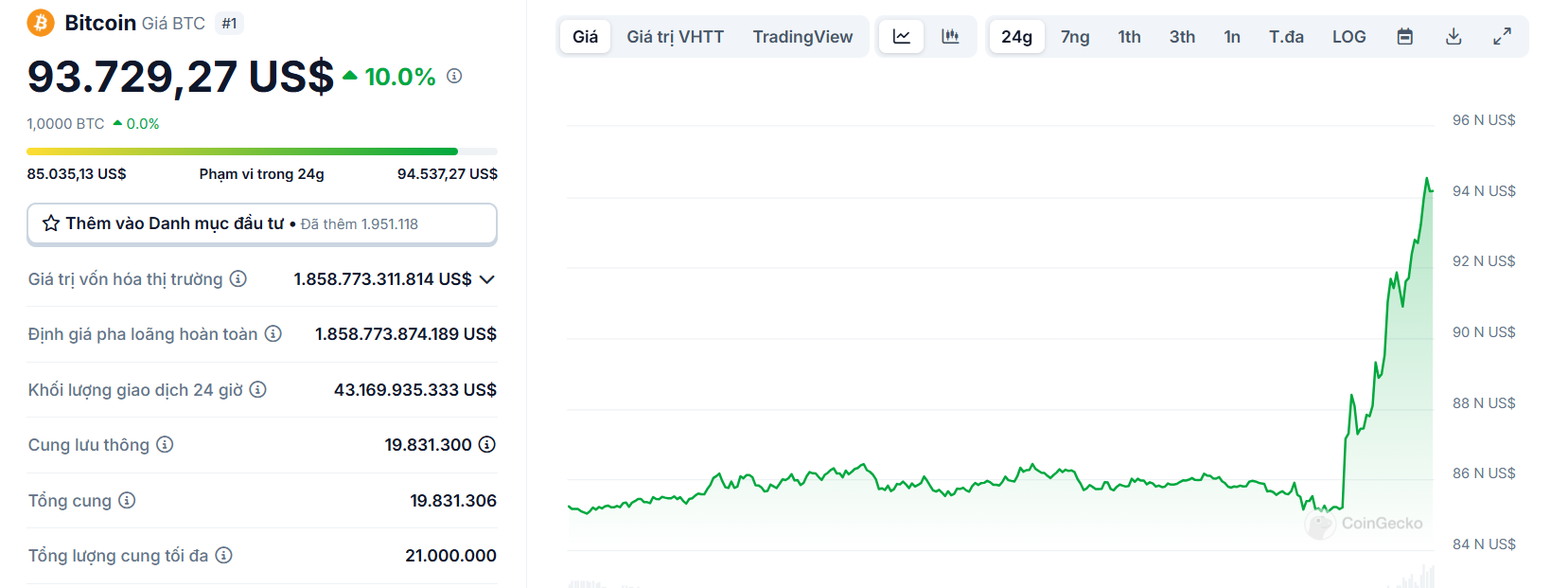Screen dimensions: 1568x588
Task: Expand chart to fullscreen
Action: tap(1502, 37)
